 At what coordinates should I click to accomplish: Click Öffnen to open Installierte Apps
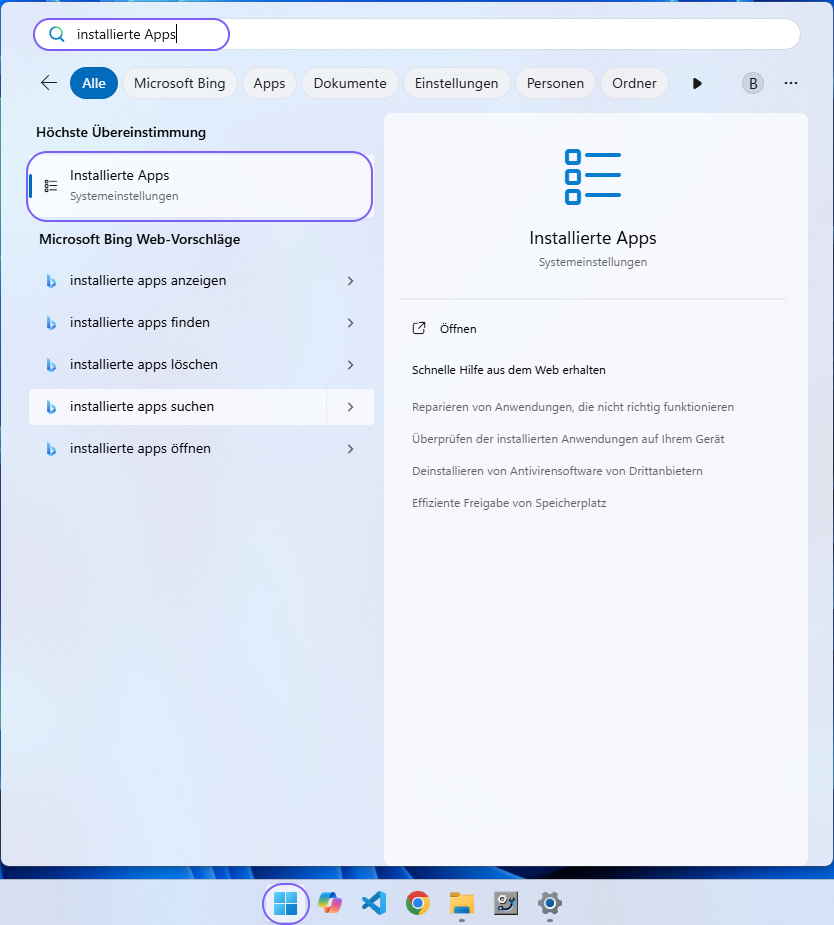(x=458, y=329)
